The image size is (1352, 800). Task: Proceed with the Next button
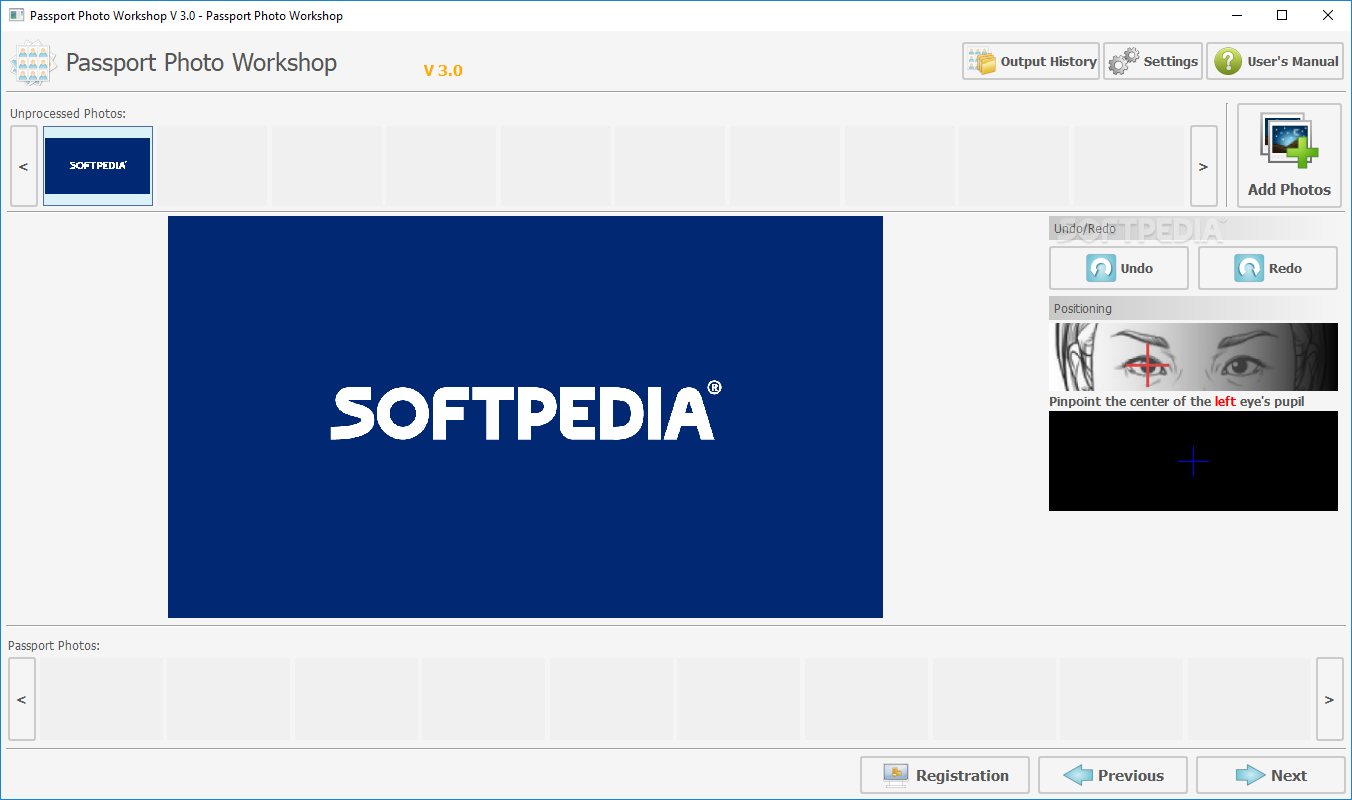click(x=1271, y=775)
